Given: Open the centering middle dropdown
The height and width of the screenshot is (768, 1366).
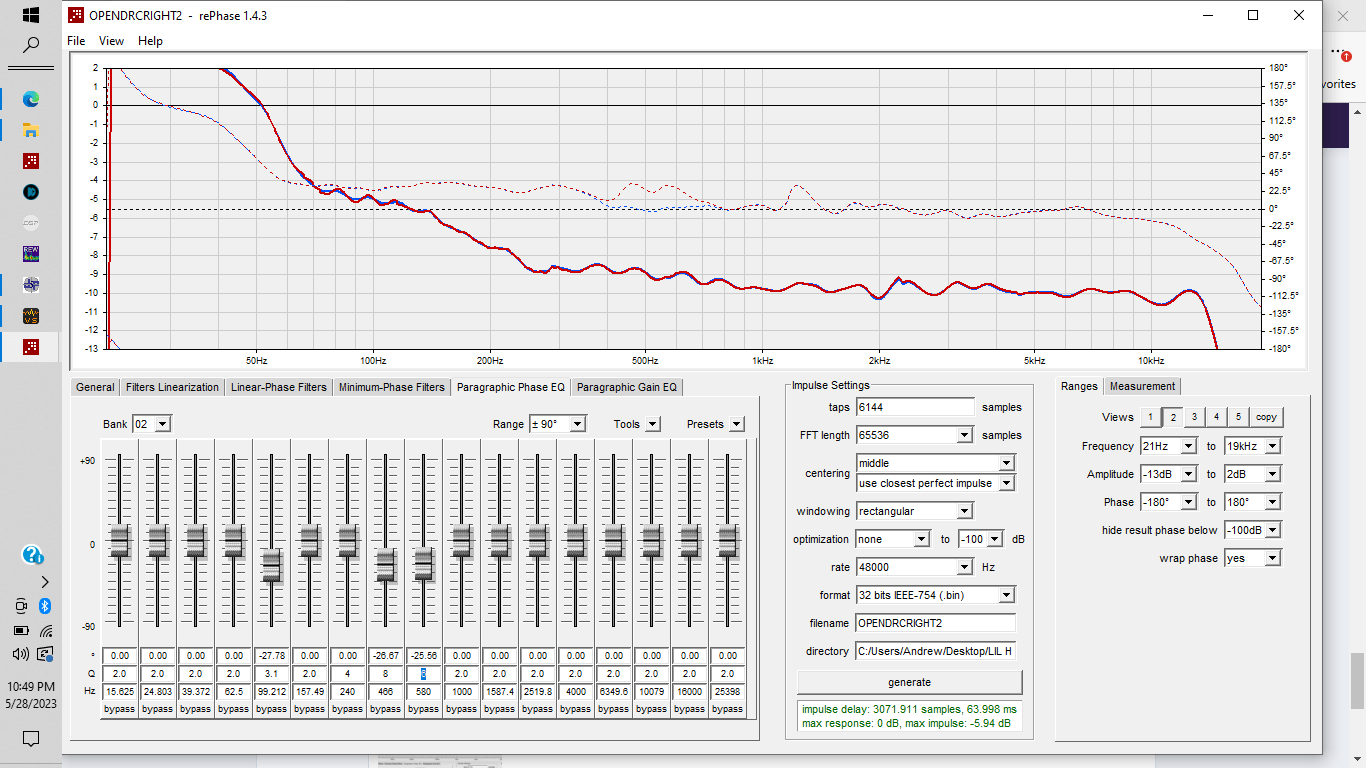Looking at the screenshot, I should click(1006, 463).
